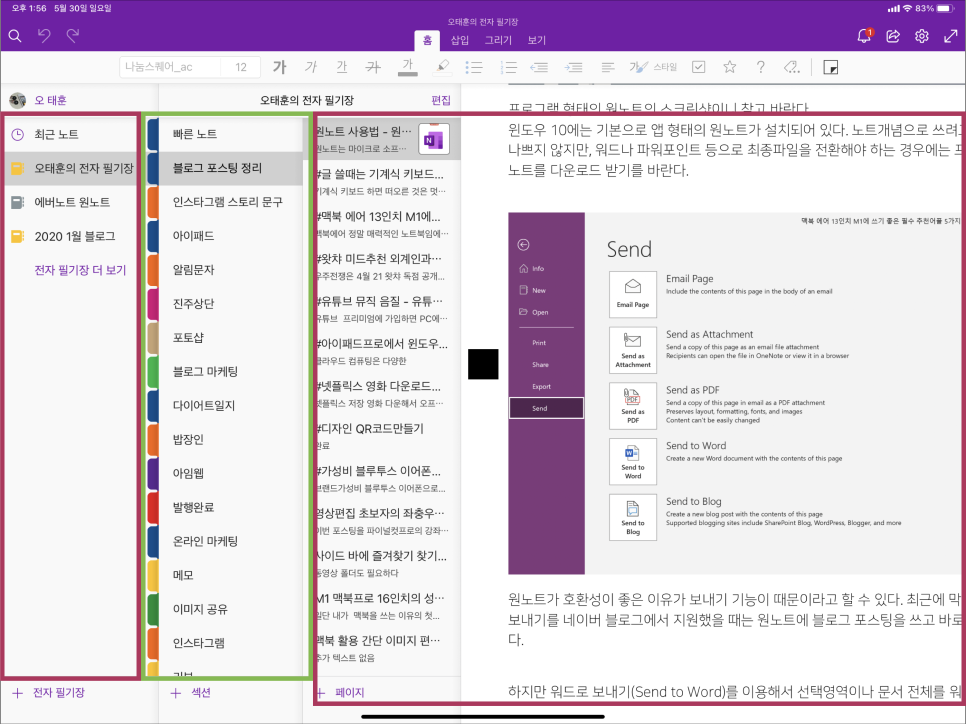The height and width of the screenshot is (724, 966).
Task: Click the redo arrow icon
Action: coord(73,36)
